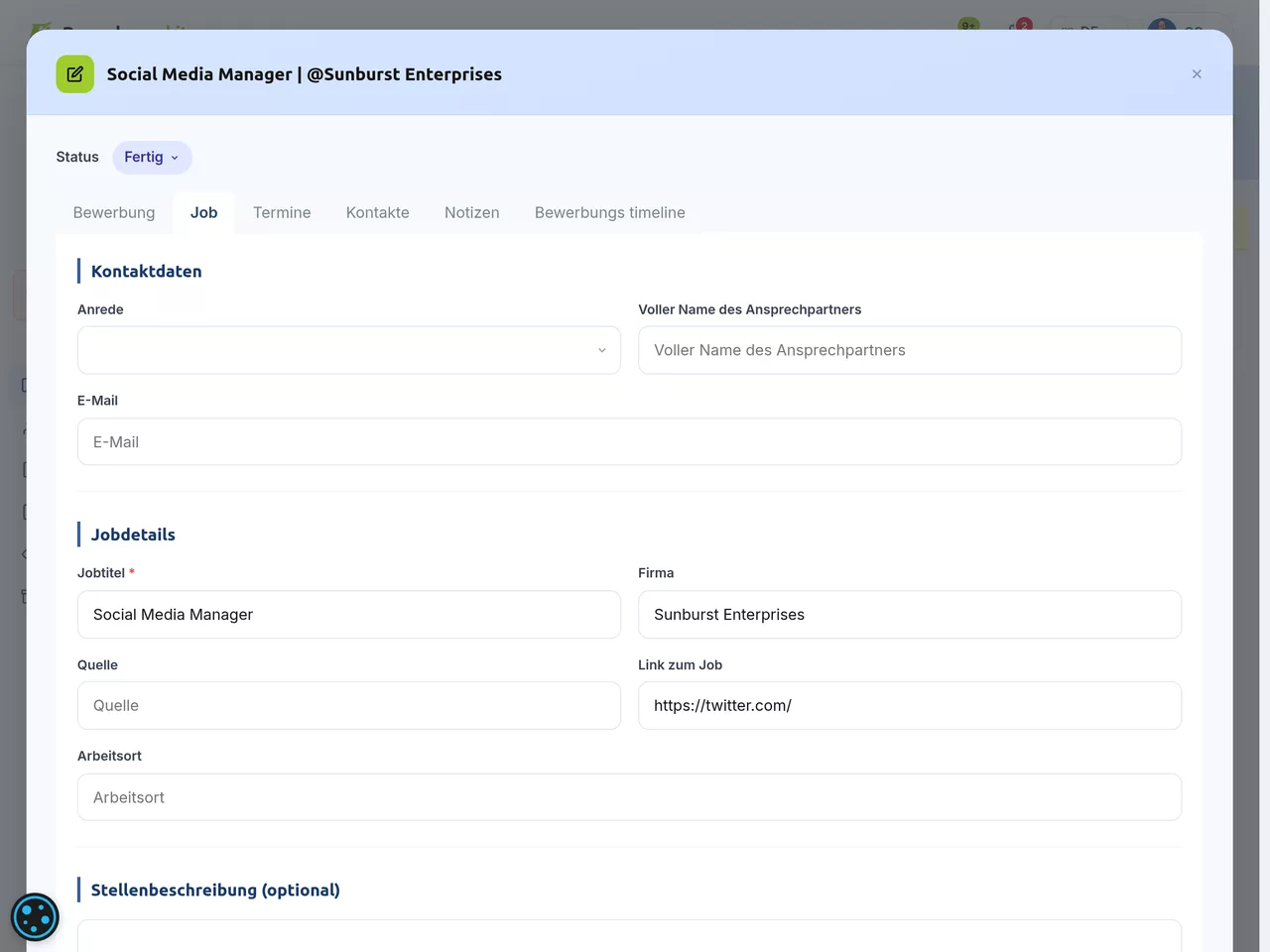Viewport: 1270px width, 952px height.
Task: Go to the Kontakte tab
Action: pos(377,213)
